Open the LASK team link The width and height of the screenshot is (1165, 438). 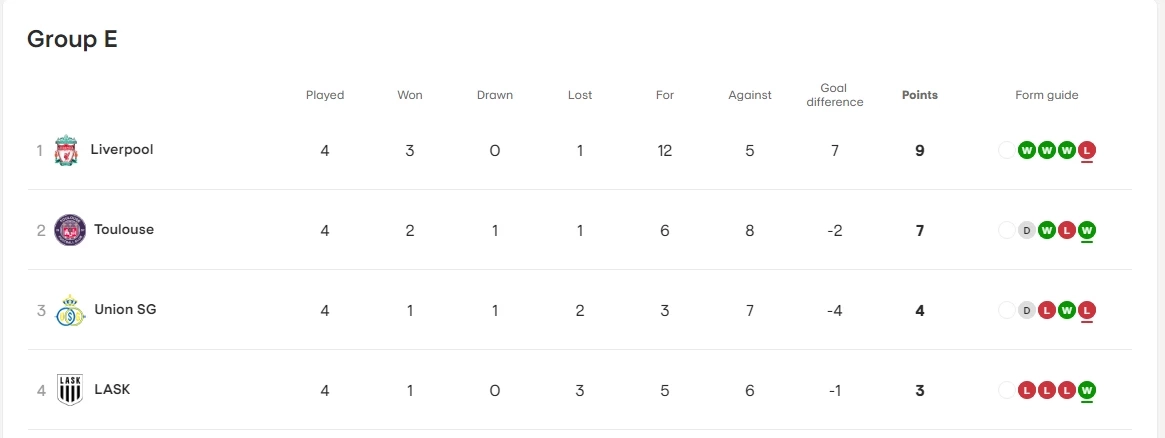tap(112, 390)
